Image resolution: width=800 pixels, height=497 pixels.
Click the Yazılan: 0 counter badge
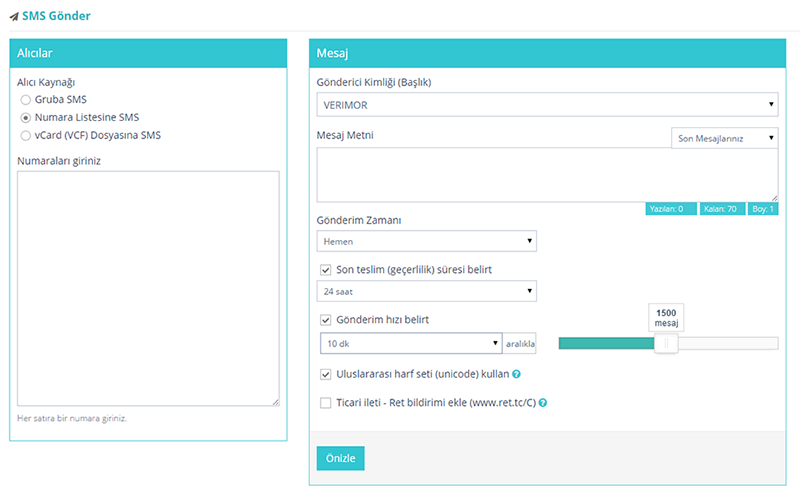671,209
